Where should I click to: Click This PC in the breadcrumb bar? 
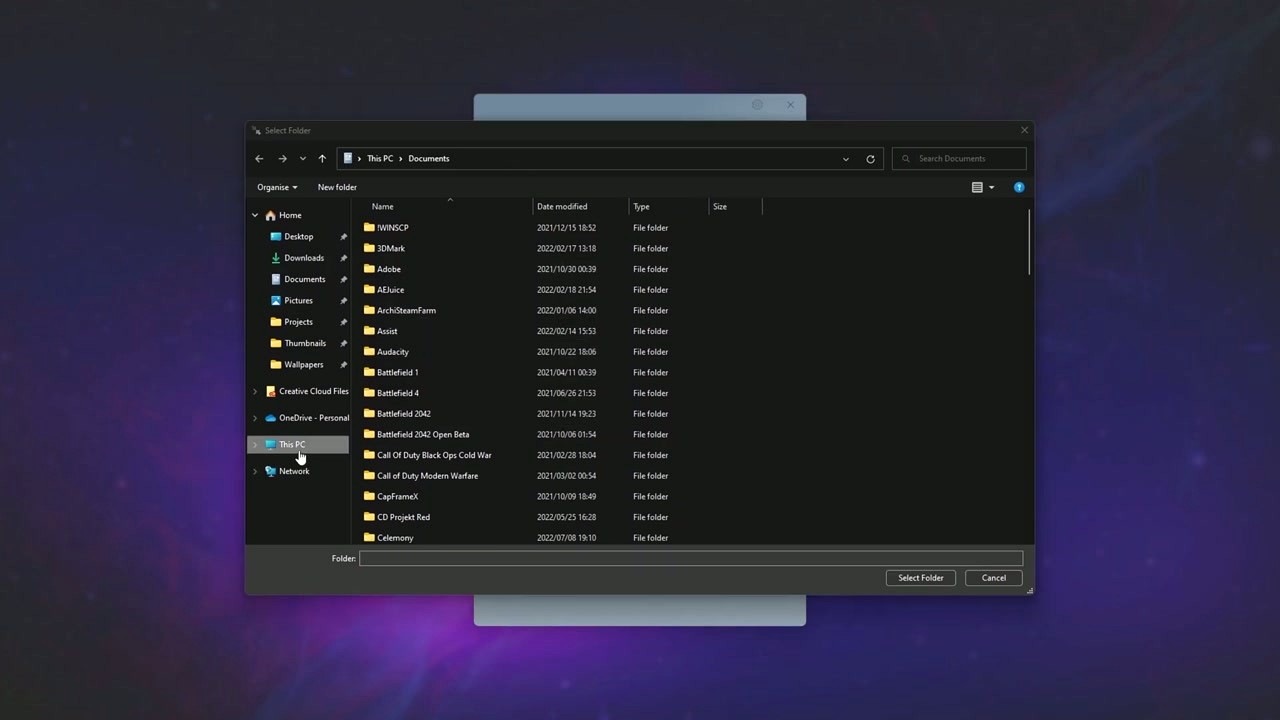click(380, 158)
